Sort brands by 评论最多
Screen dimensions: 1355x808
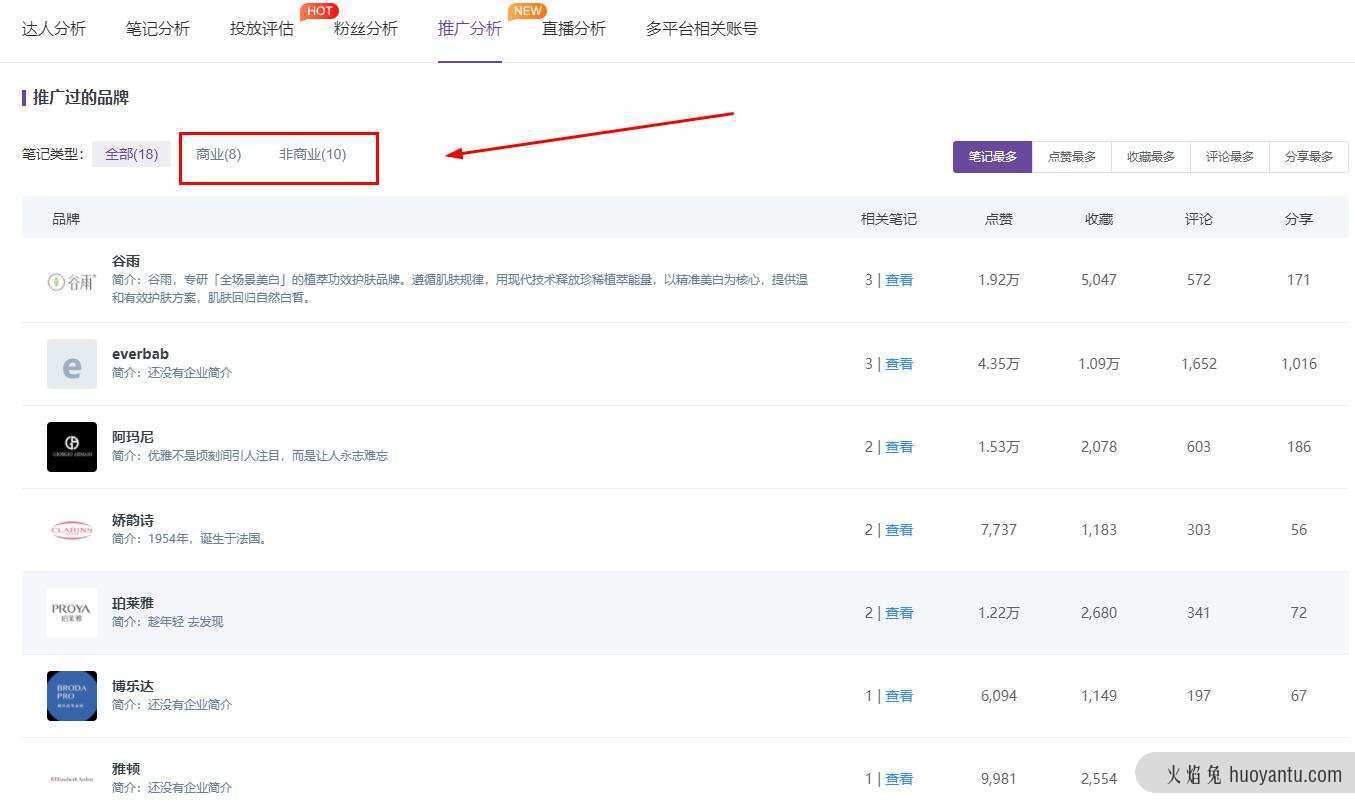tap(1230, 157)
